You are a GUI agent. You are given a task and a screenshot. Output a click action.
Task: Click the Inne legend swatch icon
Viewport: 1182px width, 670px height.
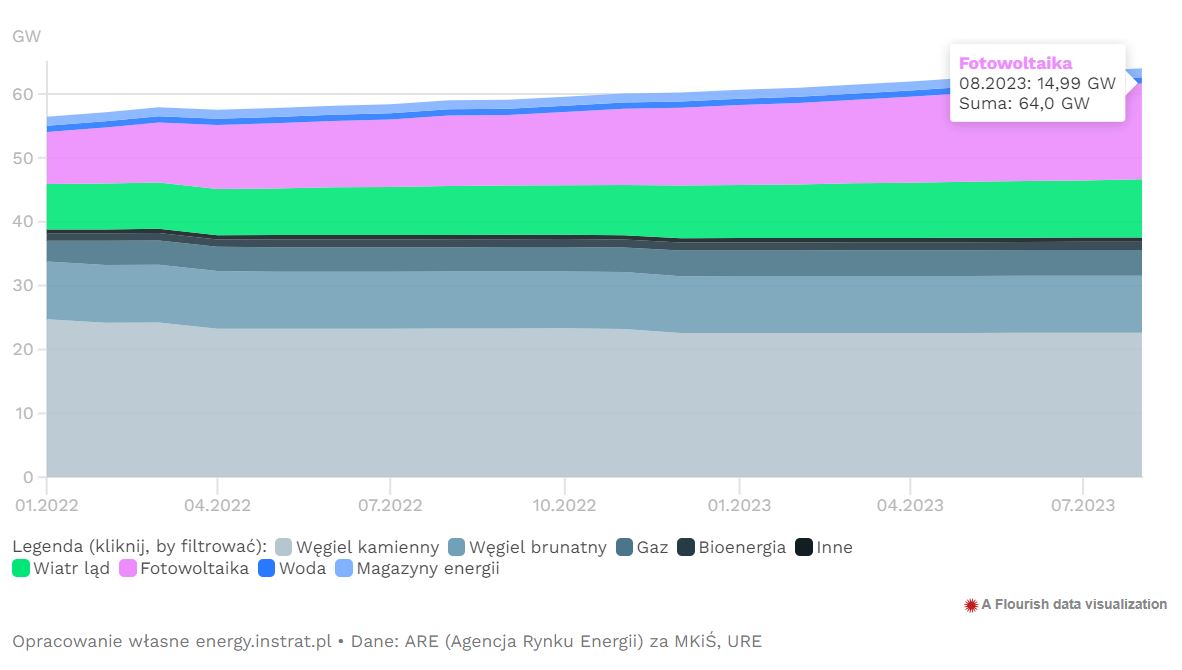click(804, 547)
